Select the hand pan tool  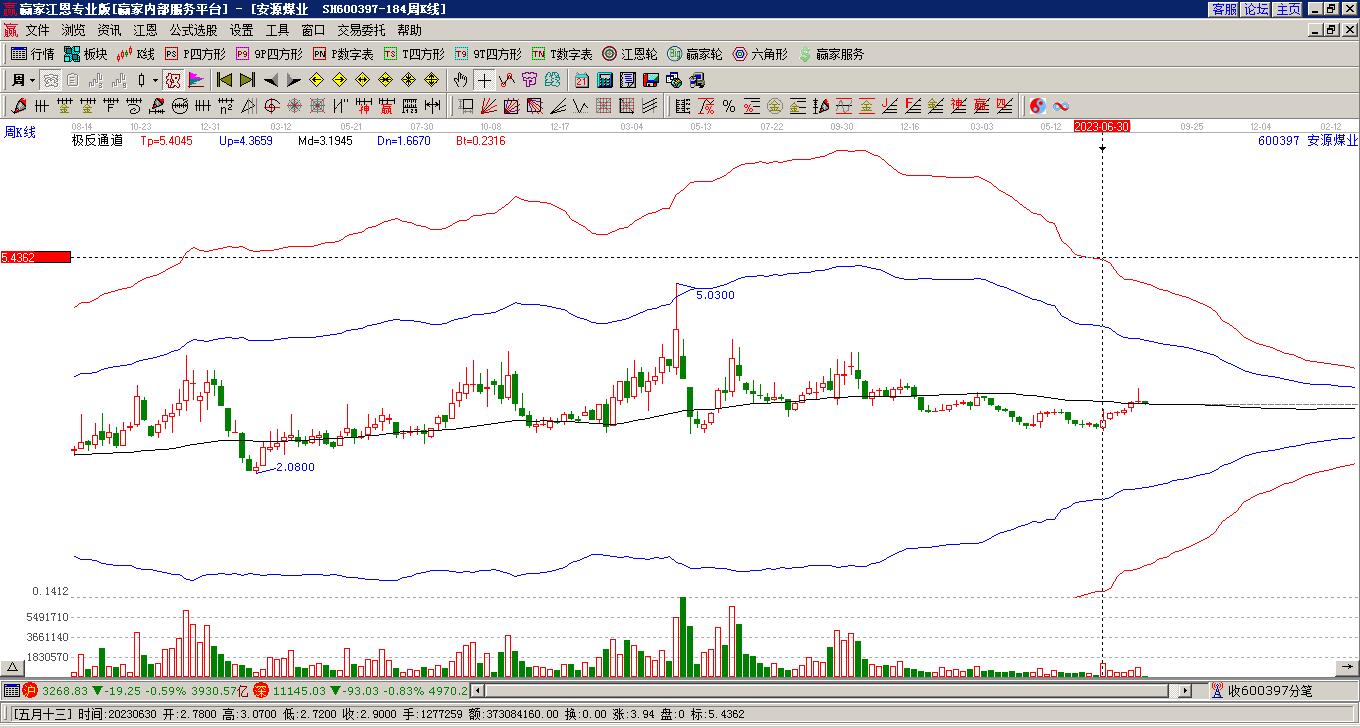(460, 80)
